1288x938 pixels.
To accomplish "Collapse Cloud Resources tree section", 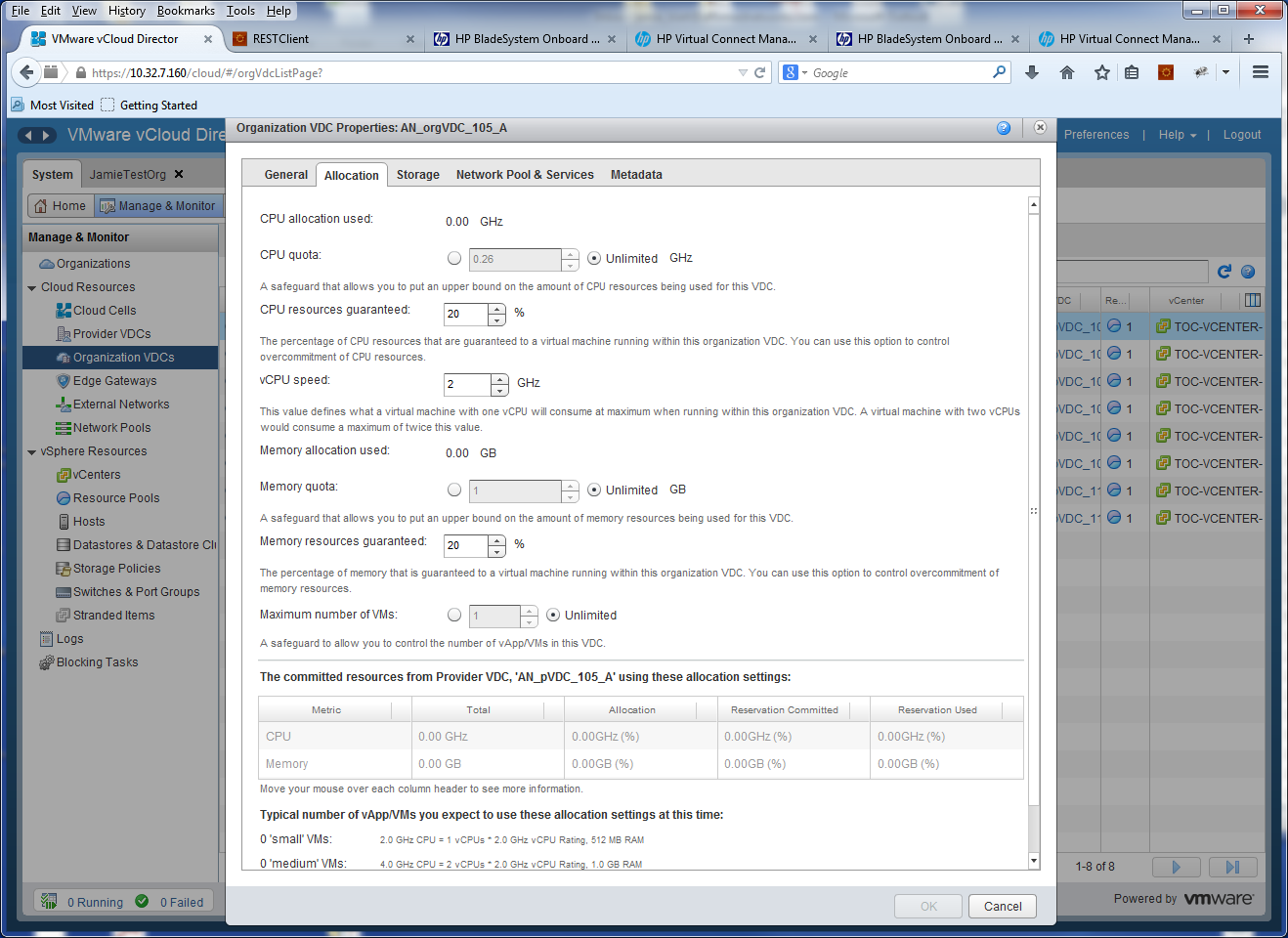I will [32, 287].
